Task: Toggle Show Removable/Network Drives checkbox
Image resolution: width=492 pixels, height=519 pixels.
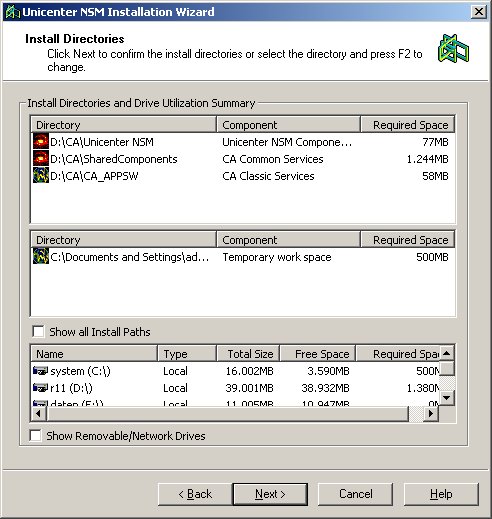Action: point(35,436)
